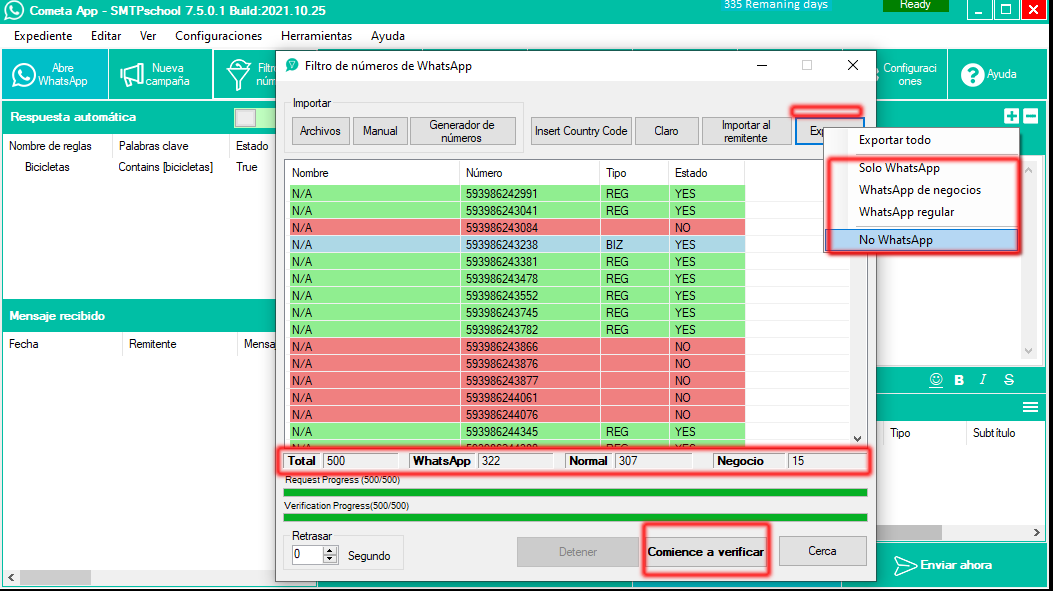The height and width of the screenshot is (591, 1053).
Task: Toggle italic formatting (I)
Action: coord(983,380)
